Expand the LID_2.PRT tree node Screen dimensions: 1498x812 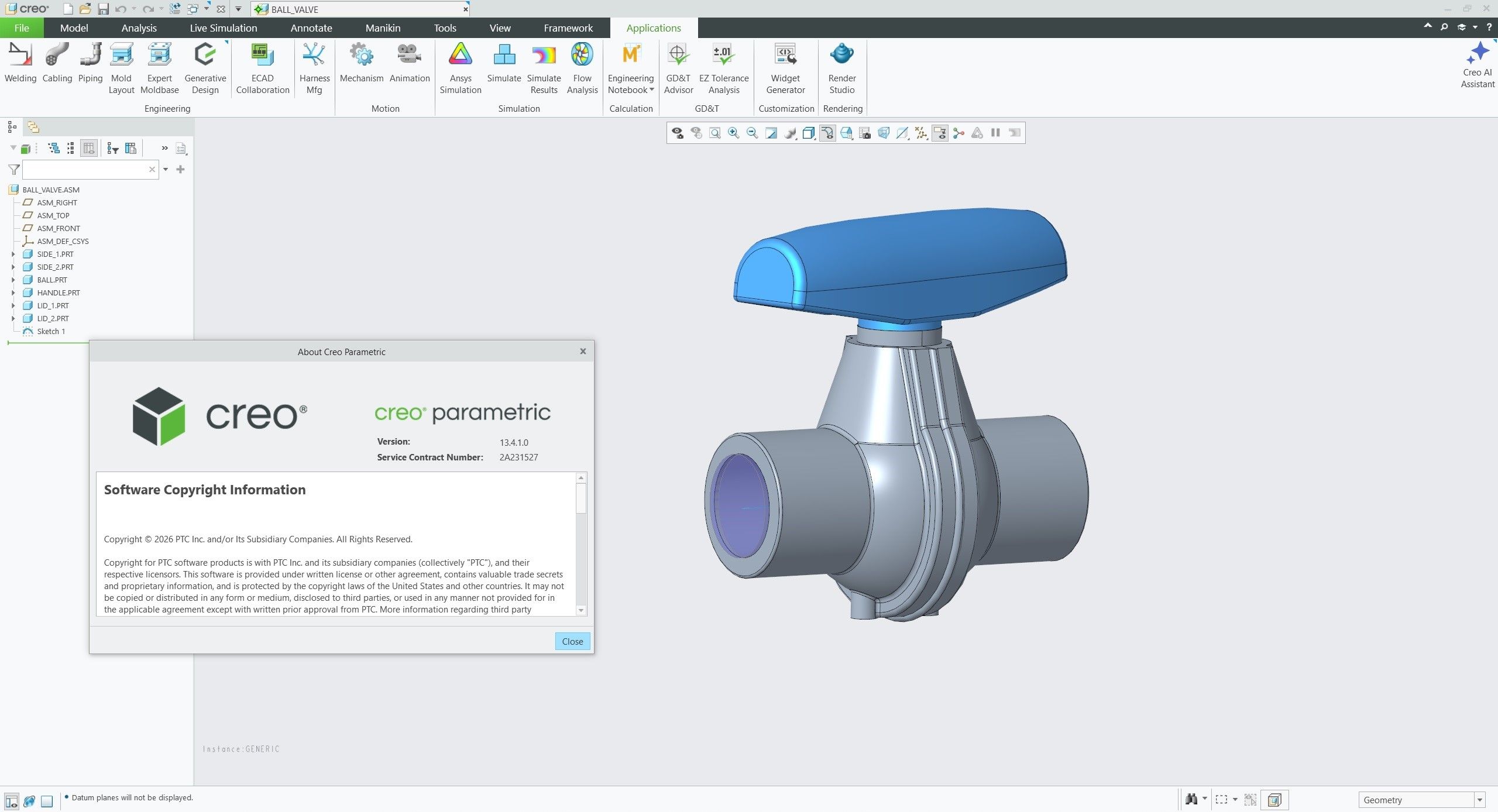(13, 319)
